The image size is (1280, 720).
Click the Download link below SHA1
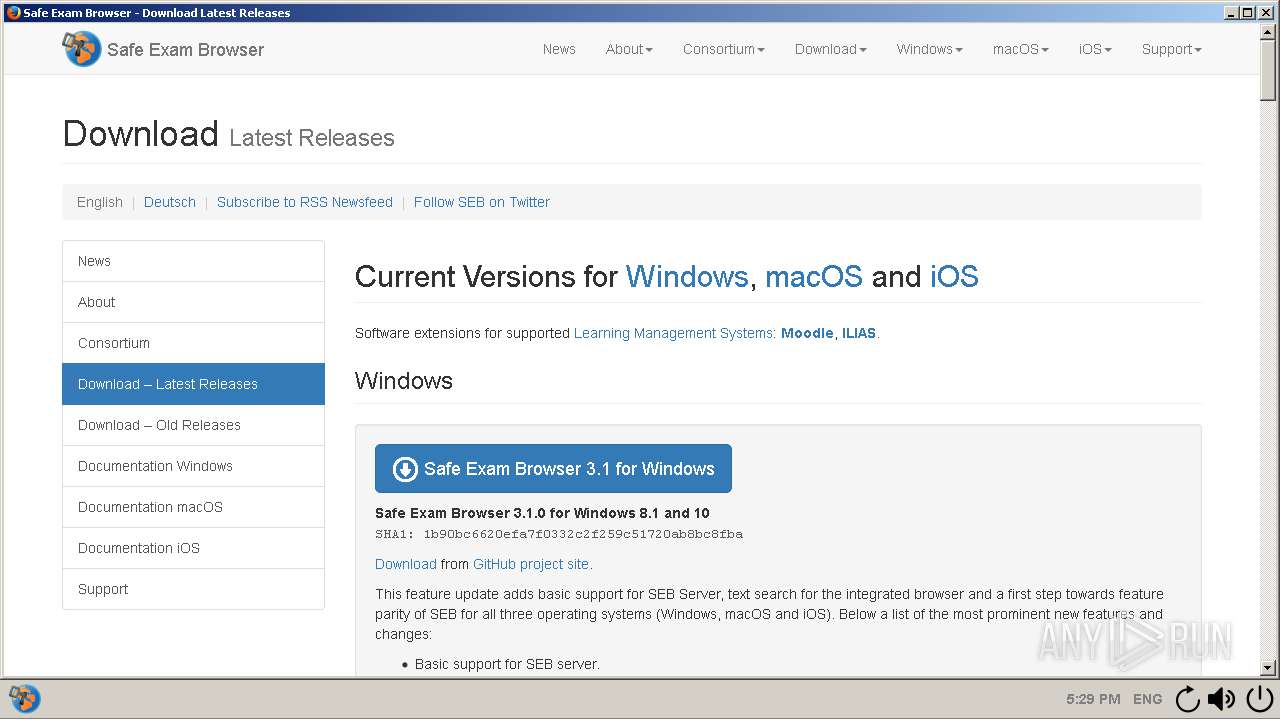coord(406,564)
